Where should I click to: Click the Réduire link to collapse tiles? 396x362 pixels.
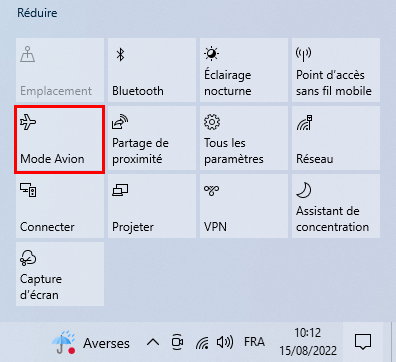click(x=37, y=13)
